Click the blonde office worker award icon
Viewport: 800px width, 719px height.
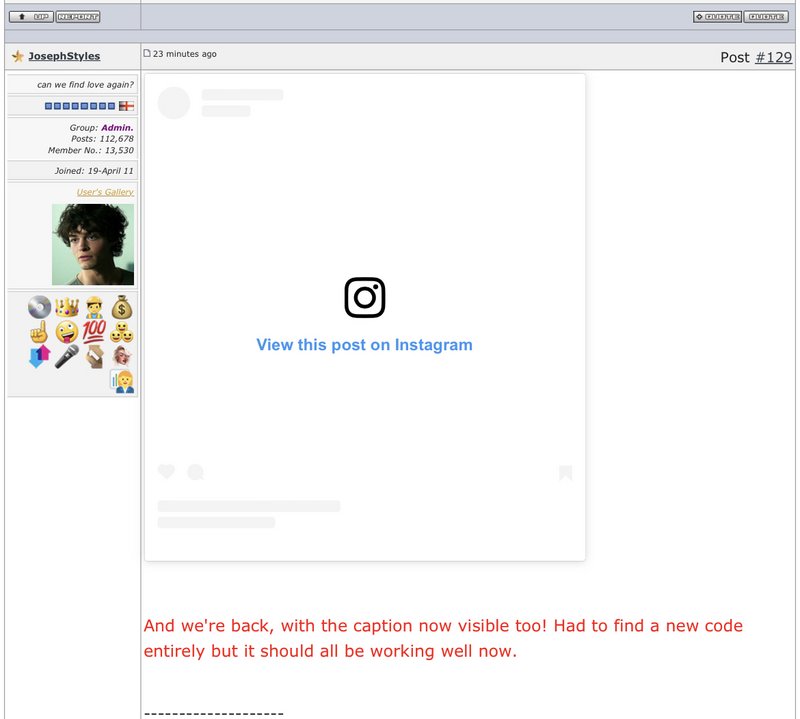coord(123,382)
